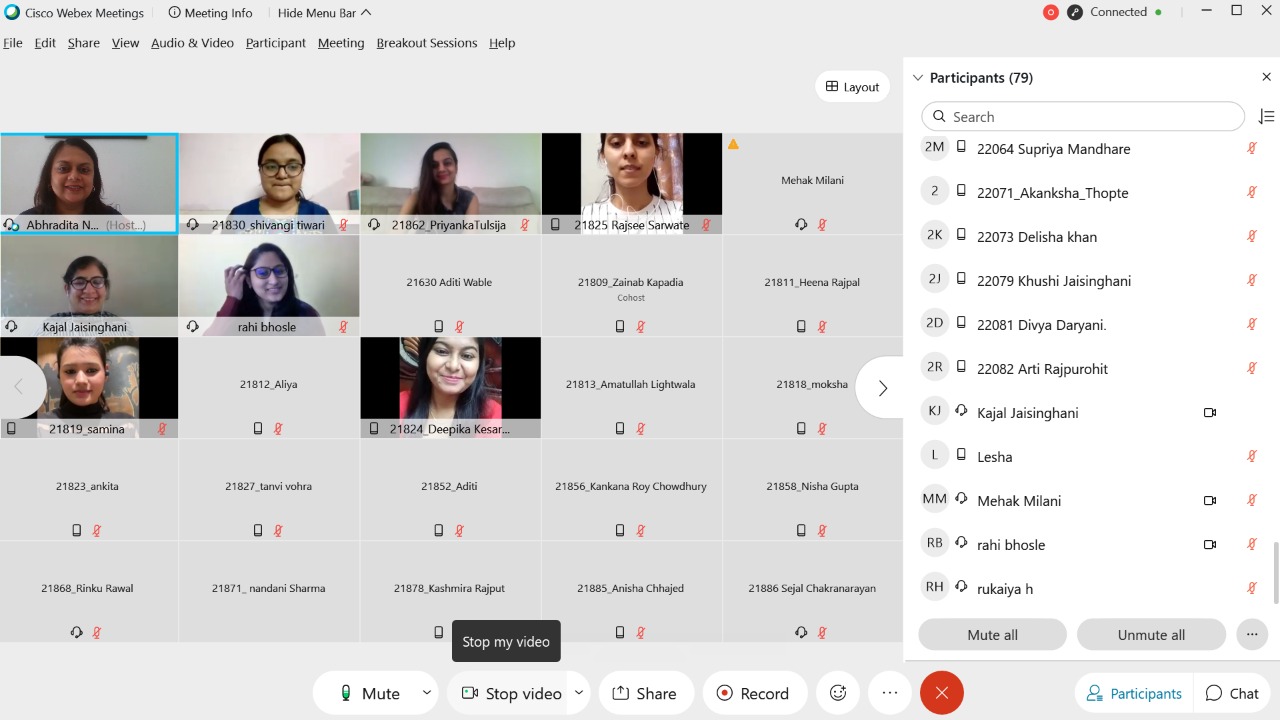This screenshot has height=720, width=1280.
Task: Open sort participants icon beside search
Action: coord(1266,117)
